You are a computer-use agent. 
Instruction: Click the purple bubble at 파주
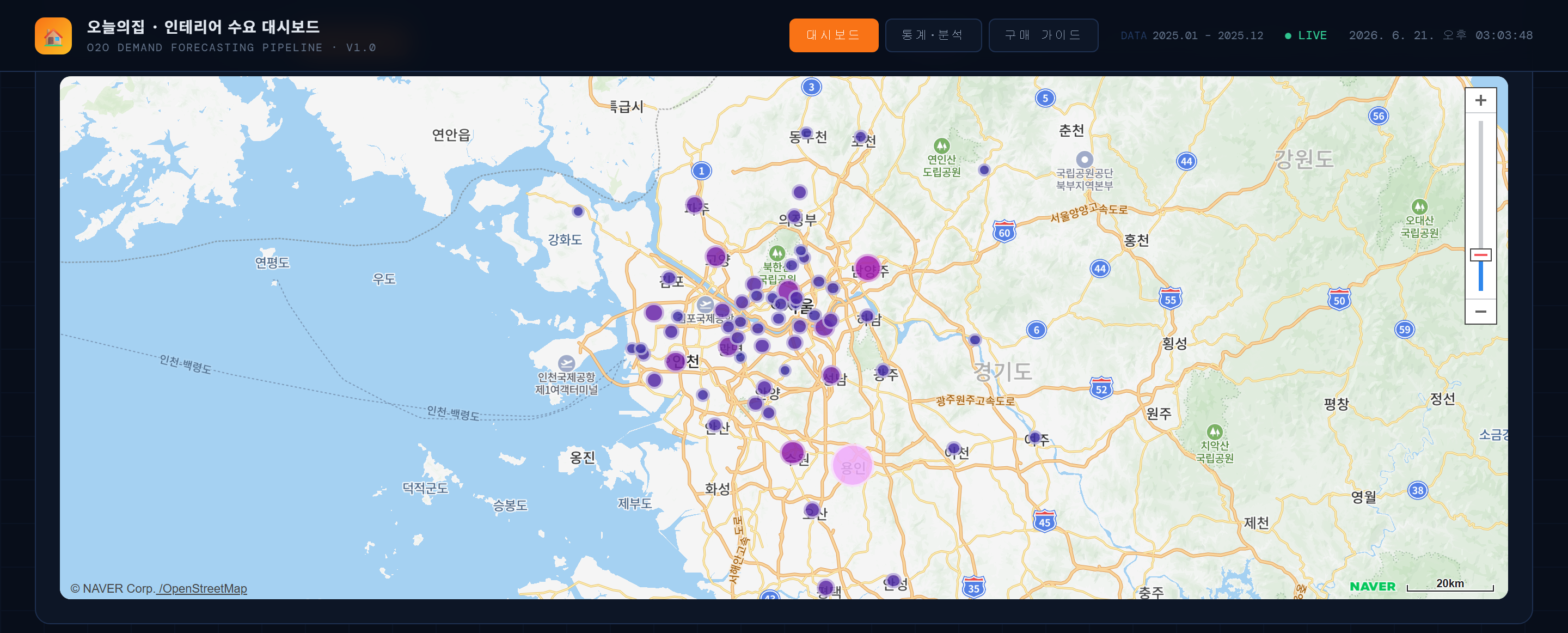coord(694,205)
